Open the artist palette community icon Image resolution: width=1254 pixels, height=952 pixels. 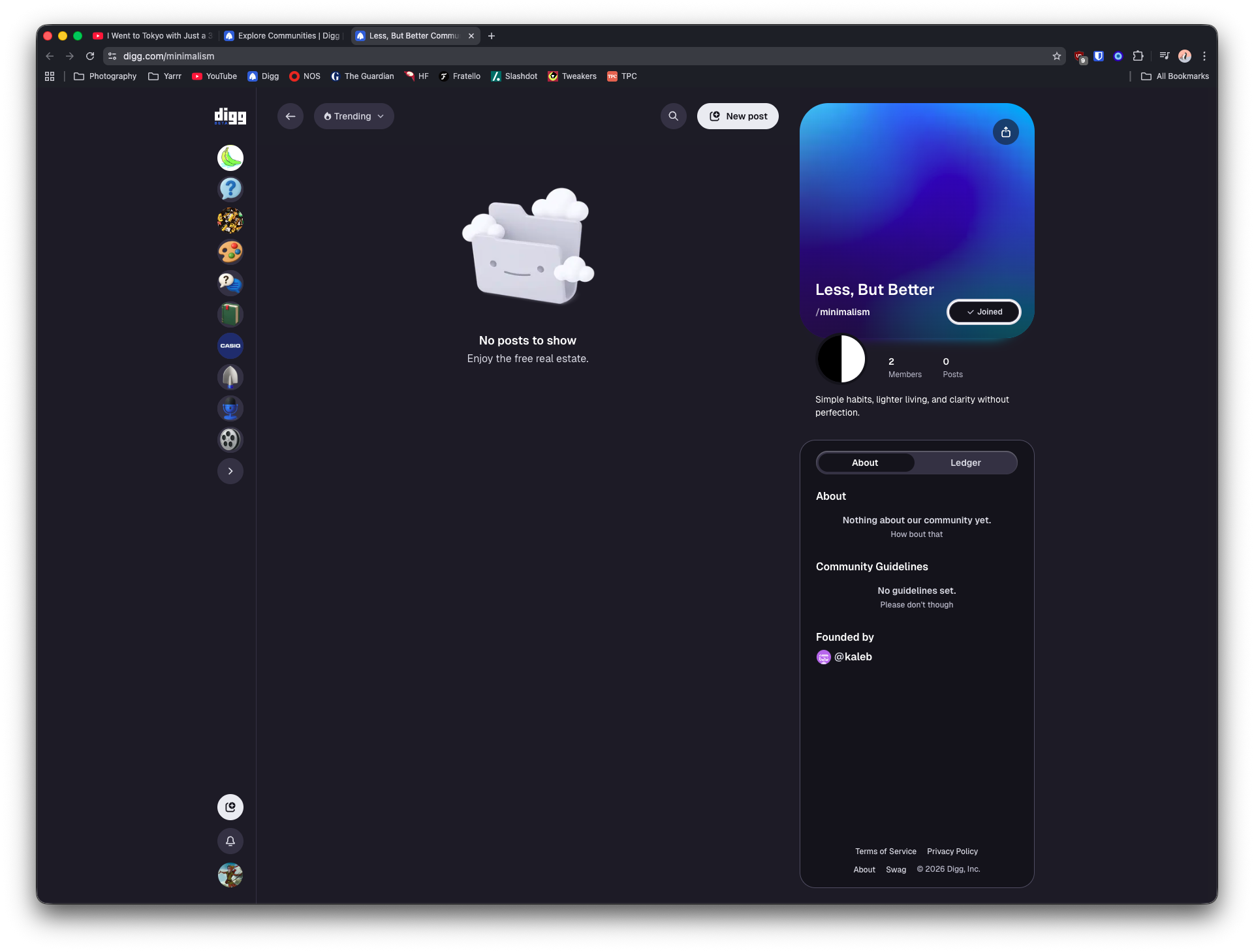click(230, 251)
